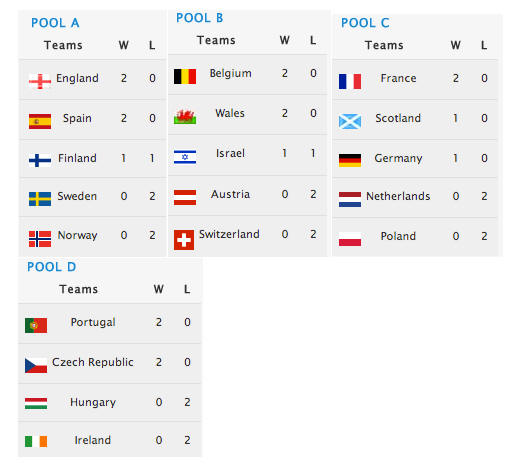Click the Wales dragon flag icon
This screenshot has height=468, width=516.
point(185,117)
